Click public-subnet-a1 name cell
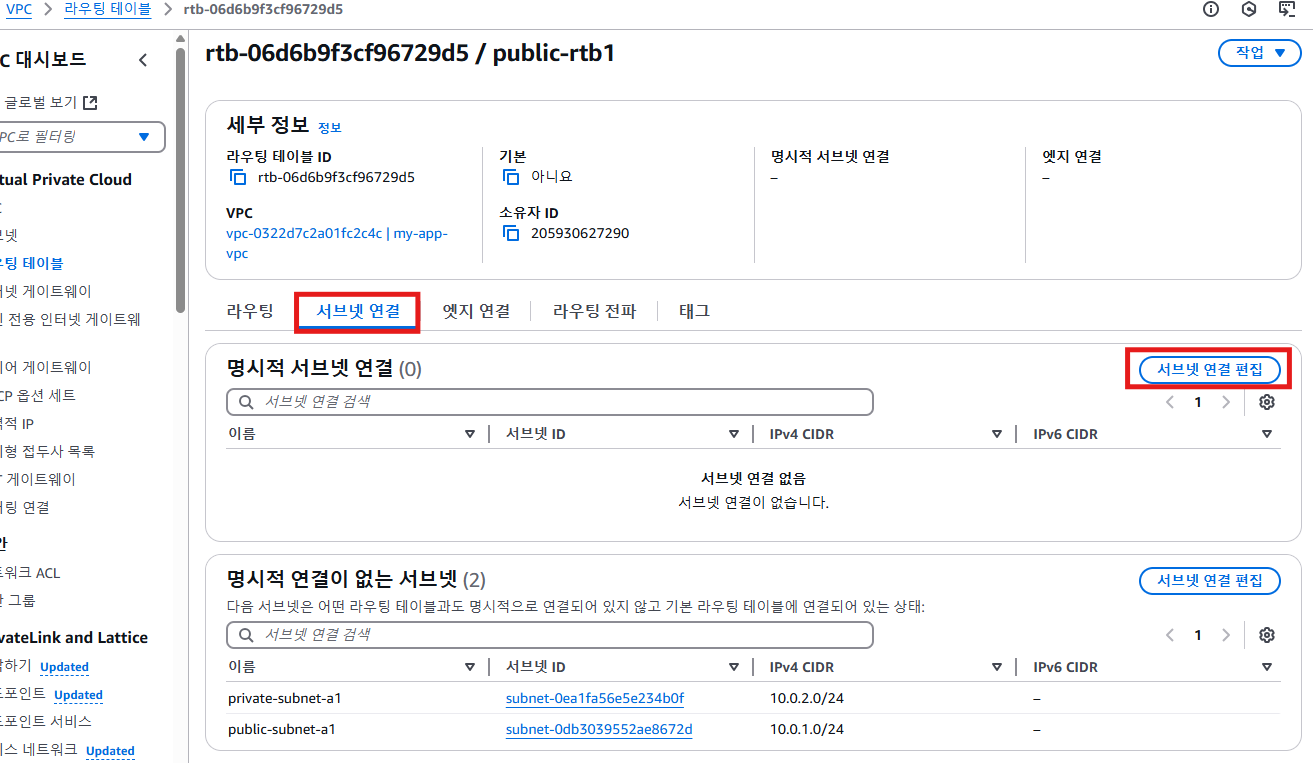Viewport: 1313px width, 763px height. 282,729
